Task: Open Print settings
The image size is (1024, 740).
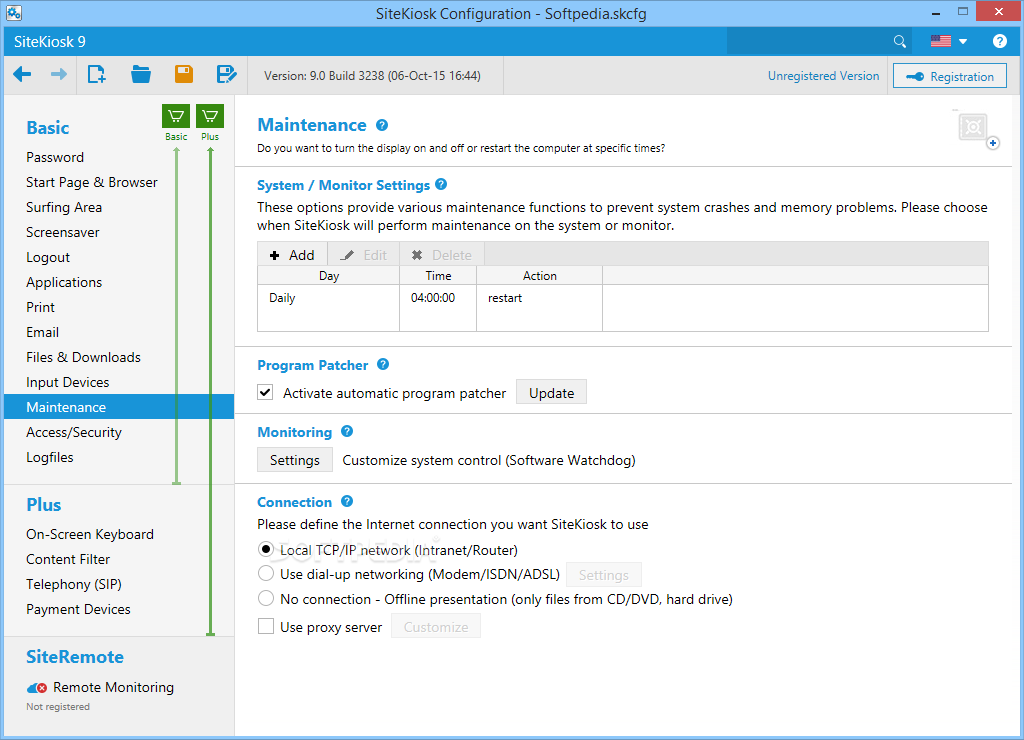Action: 40,307
